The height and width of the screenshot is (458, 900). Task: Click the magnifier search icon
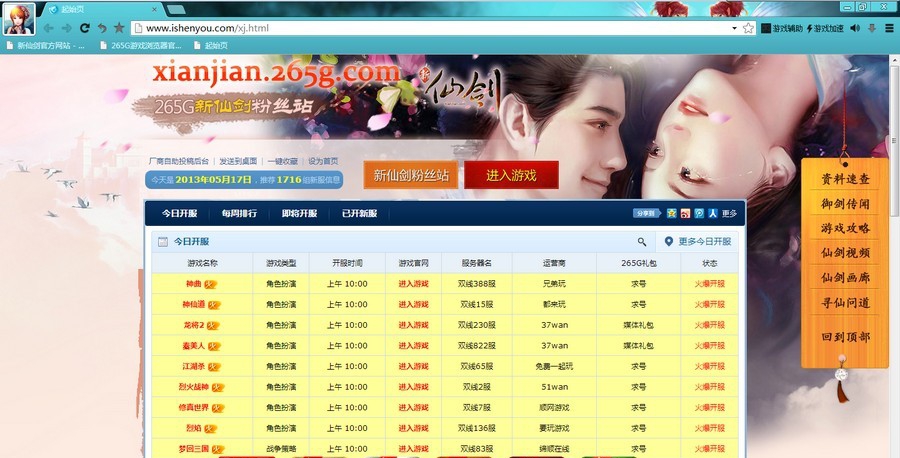click(x=642, y=242)
